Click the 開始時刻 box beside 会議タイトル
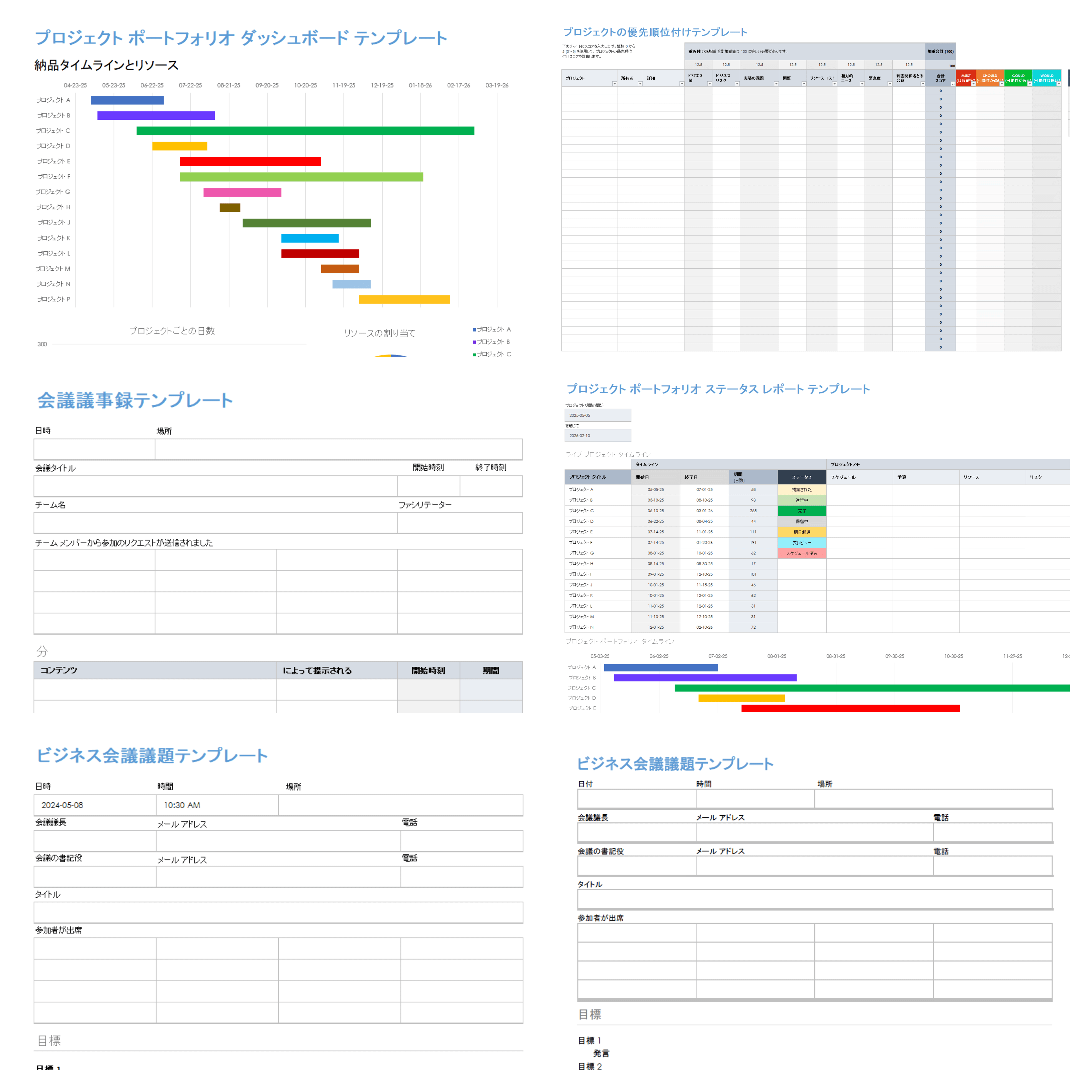The width and height of the screenshot is (1092, 1092). point(429,486)
